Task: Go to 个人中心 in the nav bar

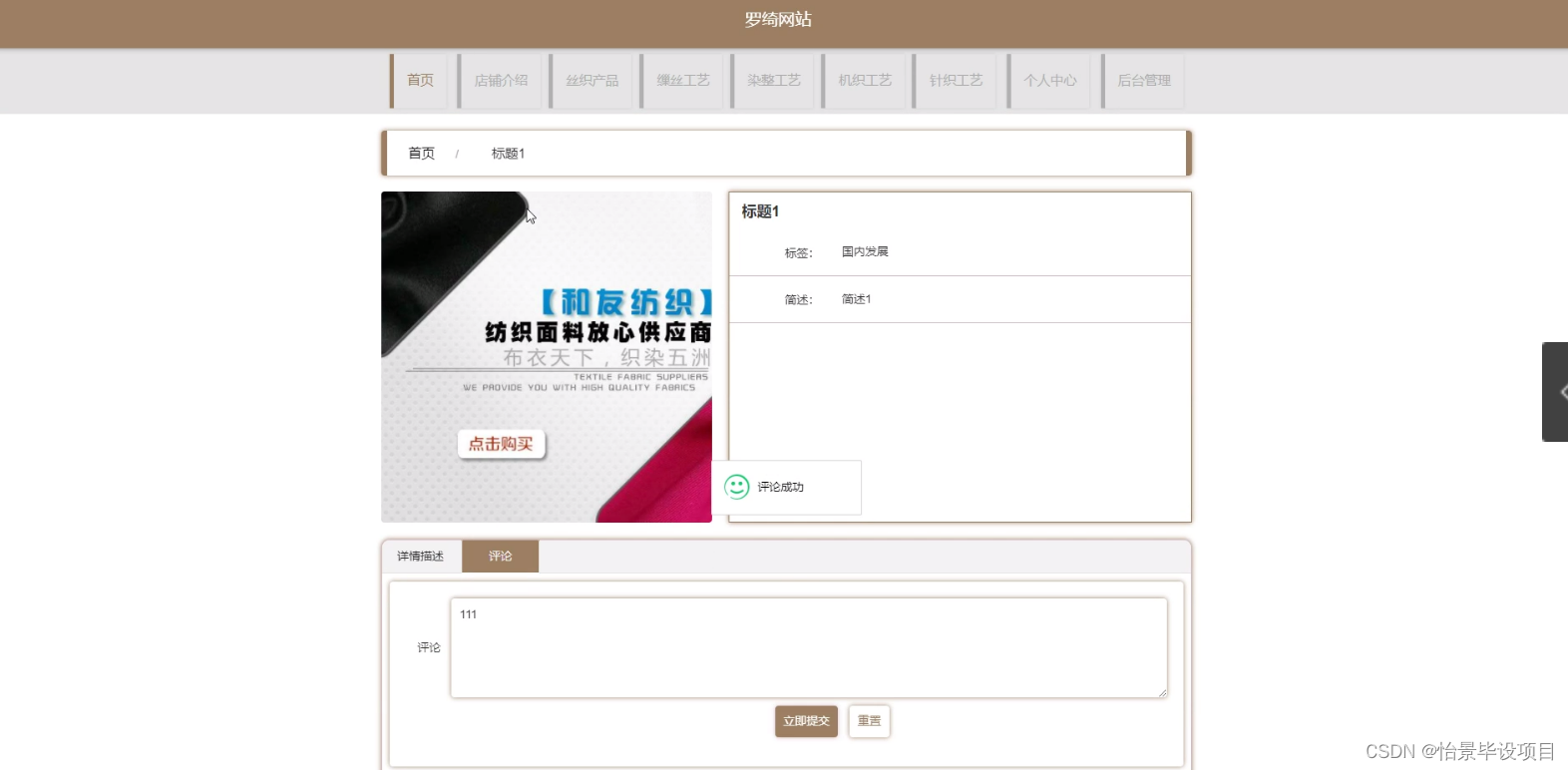Action: coord(1049,80)
